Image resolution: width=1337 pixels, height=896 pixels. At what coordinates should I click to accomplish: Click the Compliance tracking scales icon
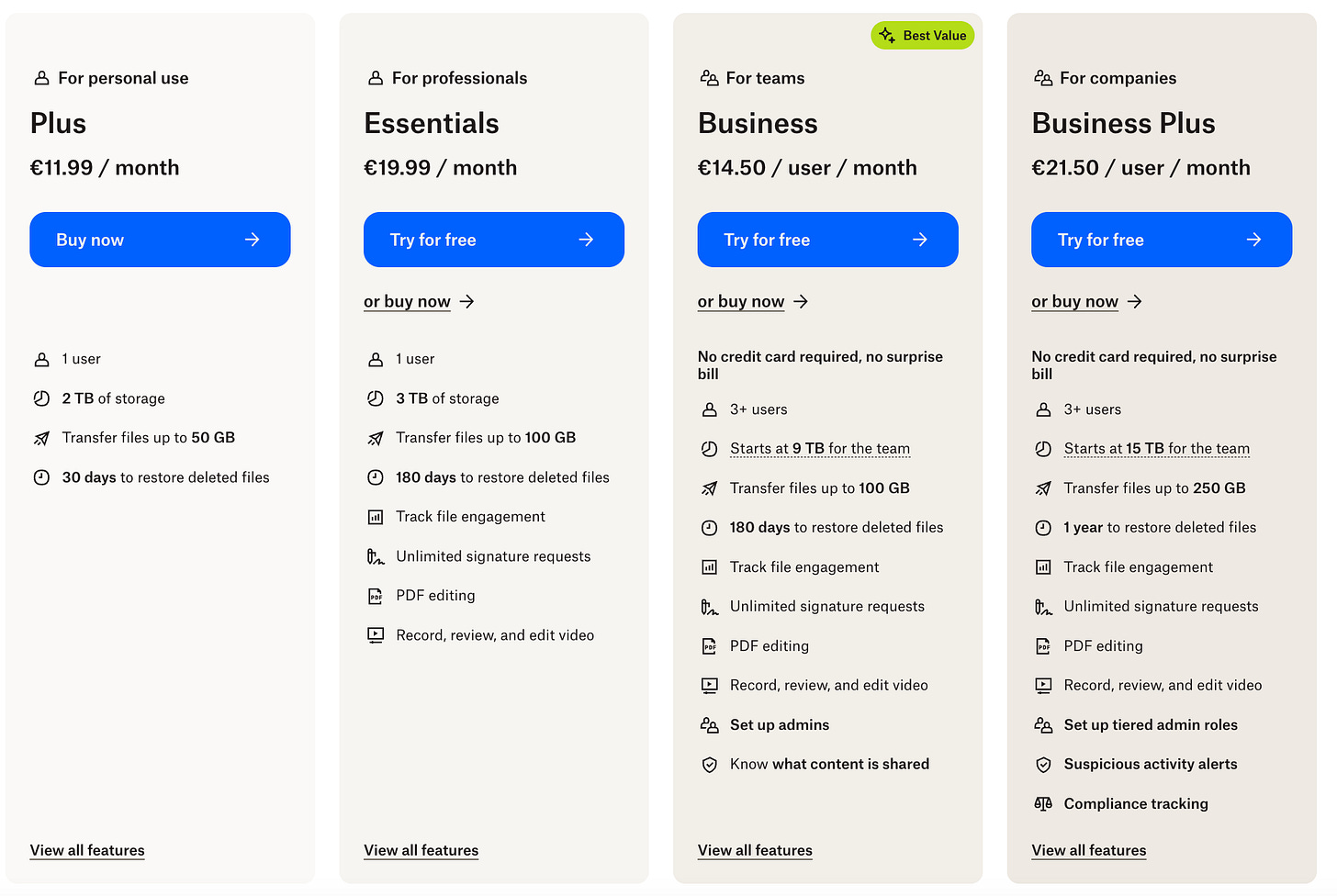pos(1043,804)
